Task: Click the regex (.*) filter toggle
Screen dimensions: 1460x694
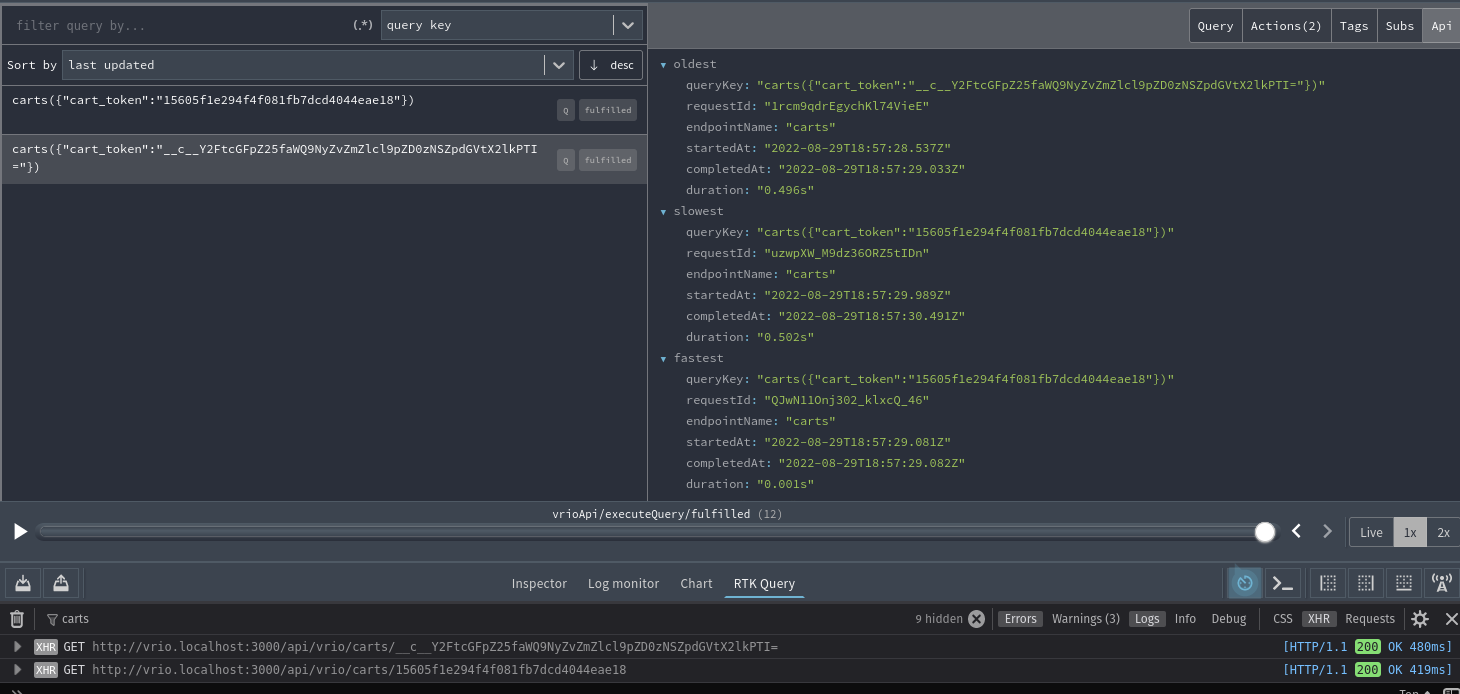Action: [362, 25]
